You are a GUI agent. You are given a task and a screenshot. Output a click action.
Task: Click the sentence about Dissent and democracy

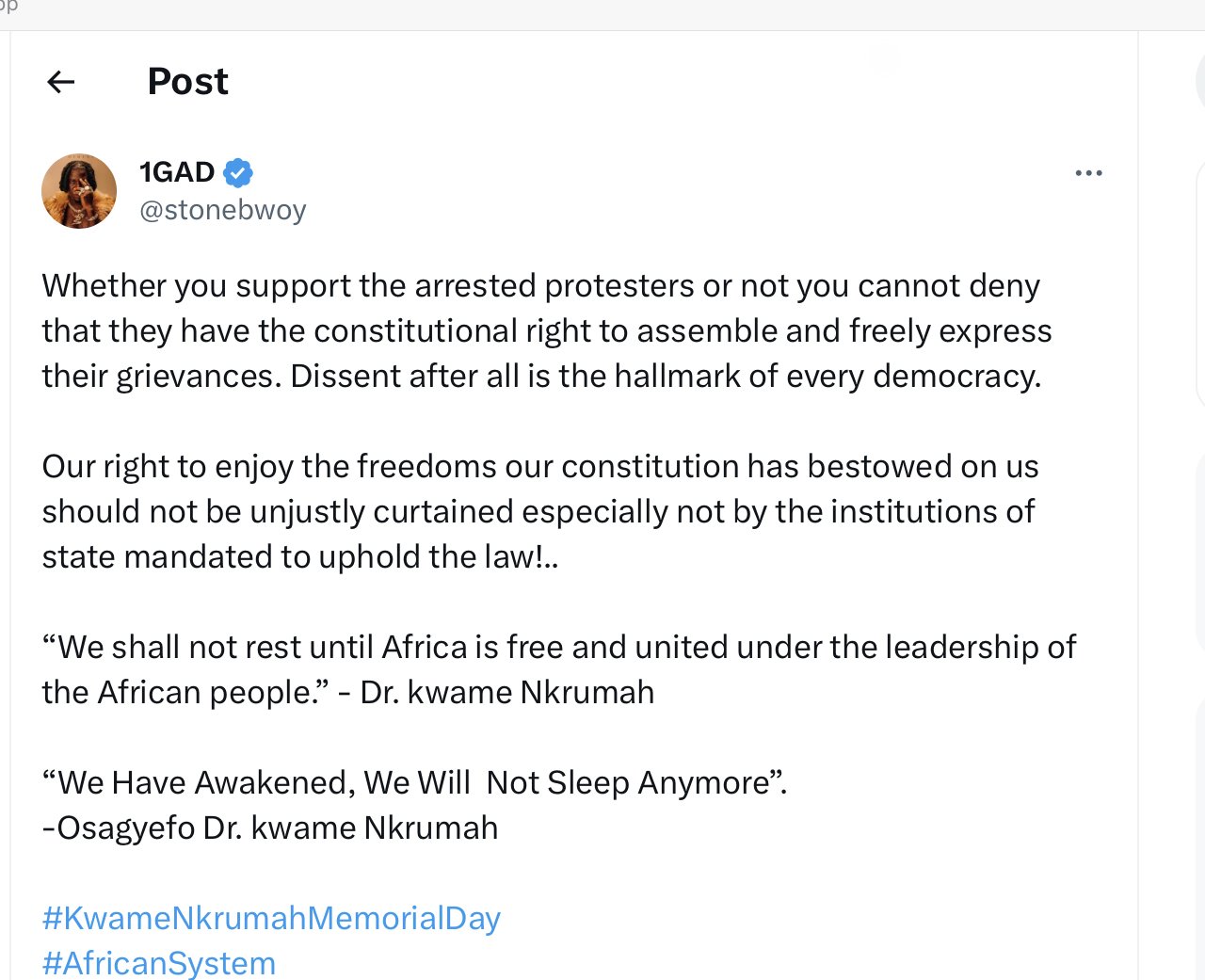[x=666, y=376]
